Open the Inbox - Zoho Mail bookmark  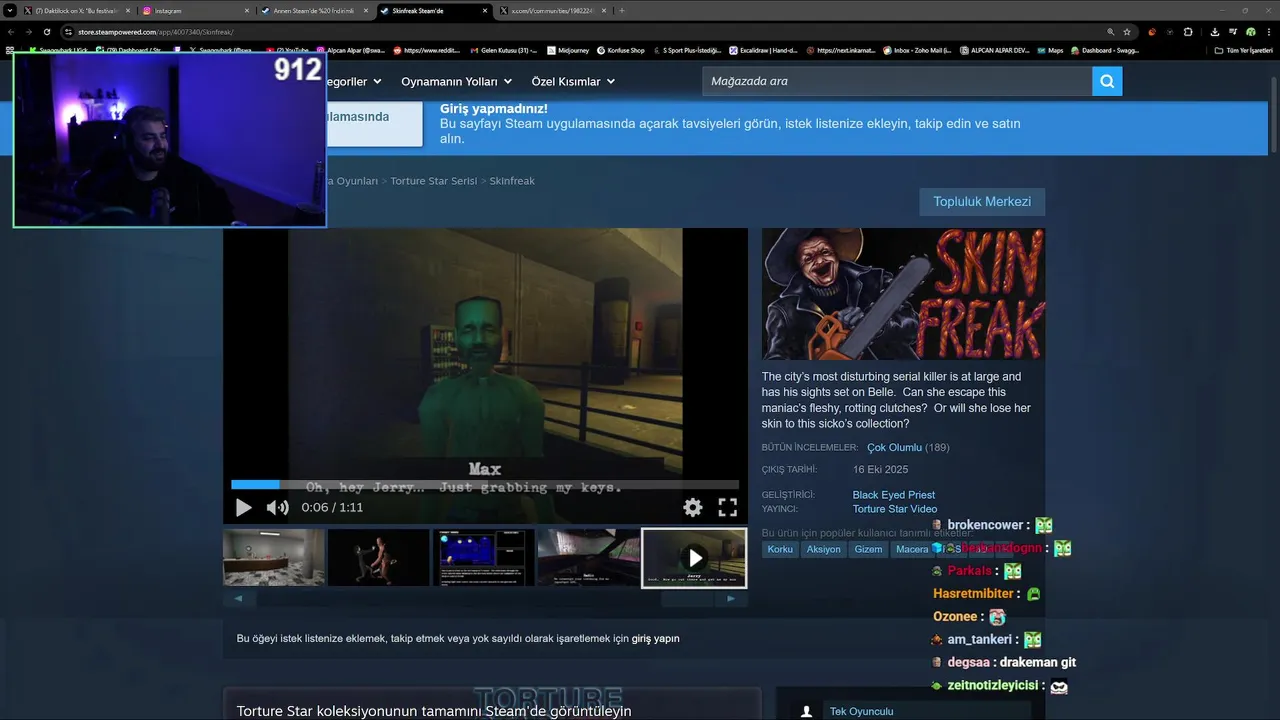(917, 50)
